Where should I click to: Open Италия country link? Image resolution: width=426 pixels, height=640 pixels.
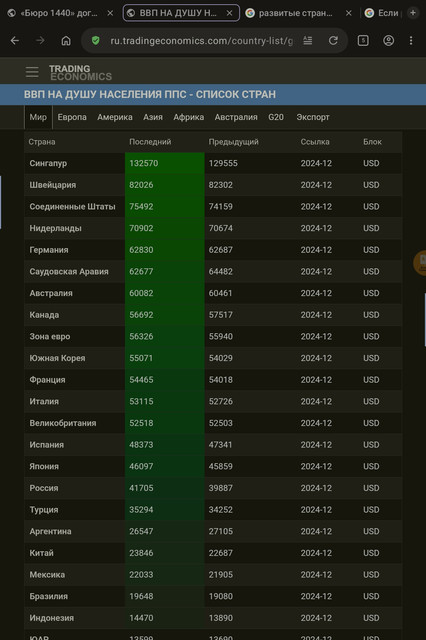click(x=44, y=401)
